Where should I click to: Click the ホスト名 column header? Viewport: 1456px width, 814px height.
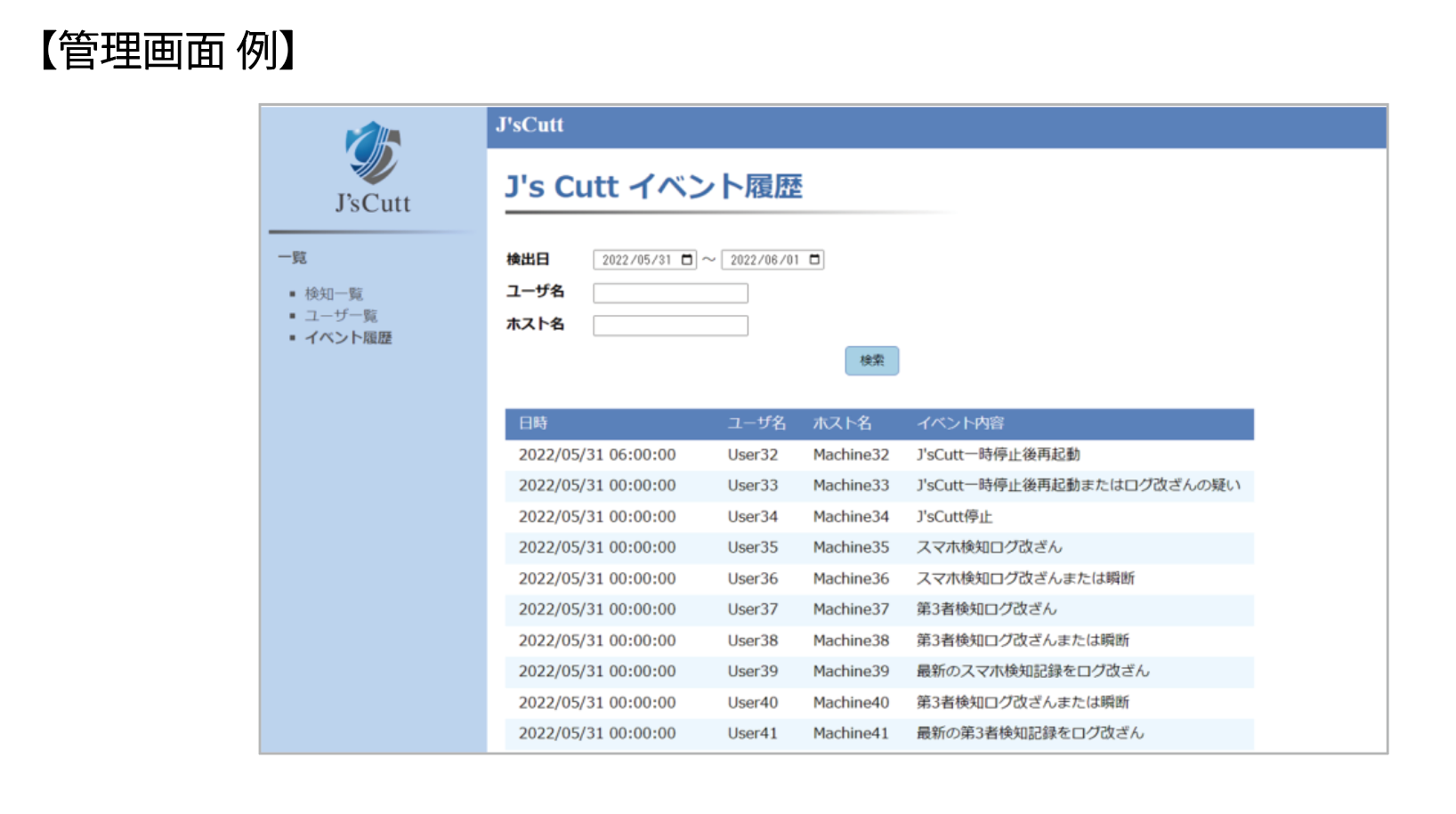[842, 423]
